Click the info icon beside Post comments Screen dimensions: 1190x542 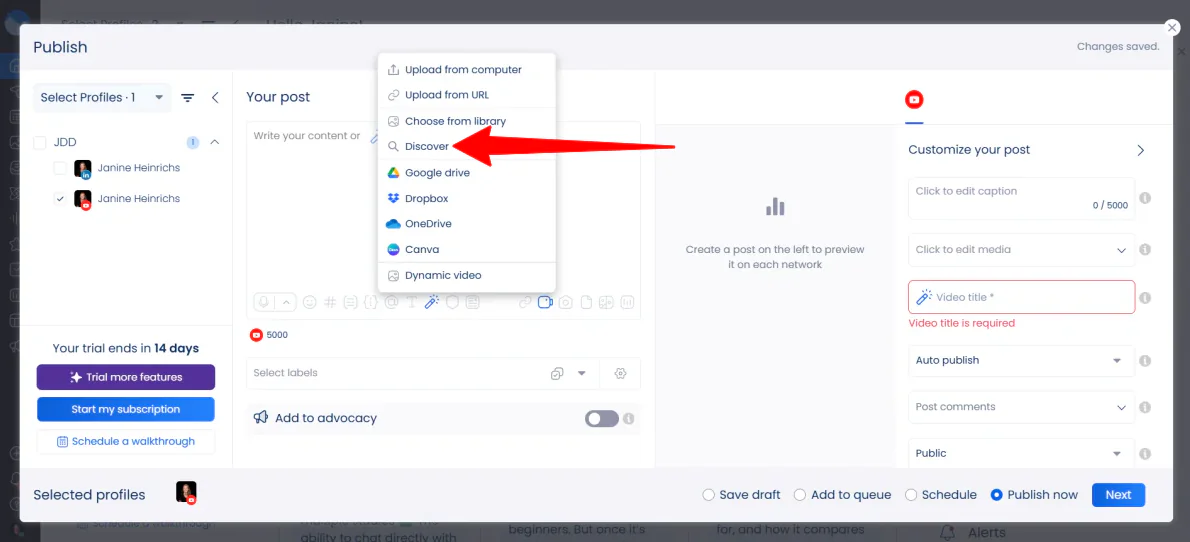tap(1145, 407)
